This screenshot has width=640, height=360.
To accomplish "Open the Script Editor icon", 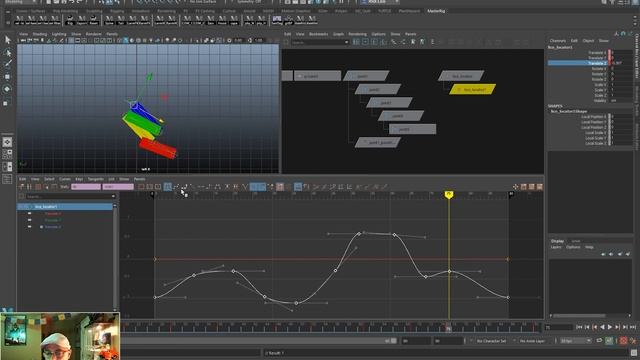I will coord(634,353).
